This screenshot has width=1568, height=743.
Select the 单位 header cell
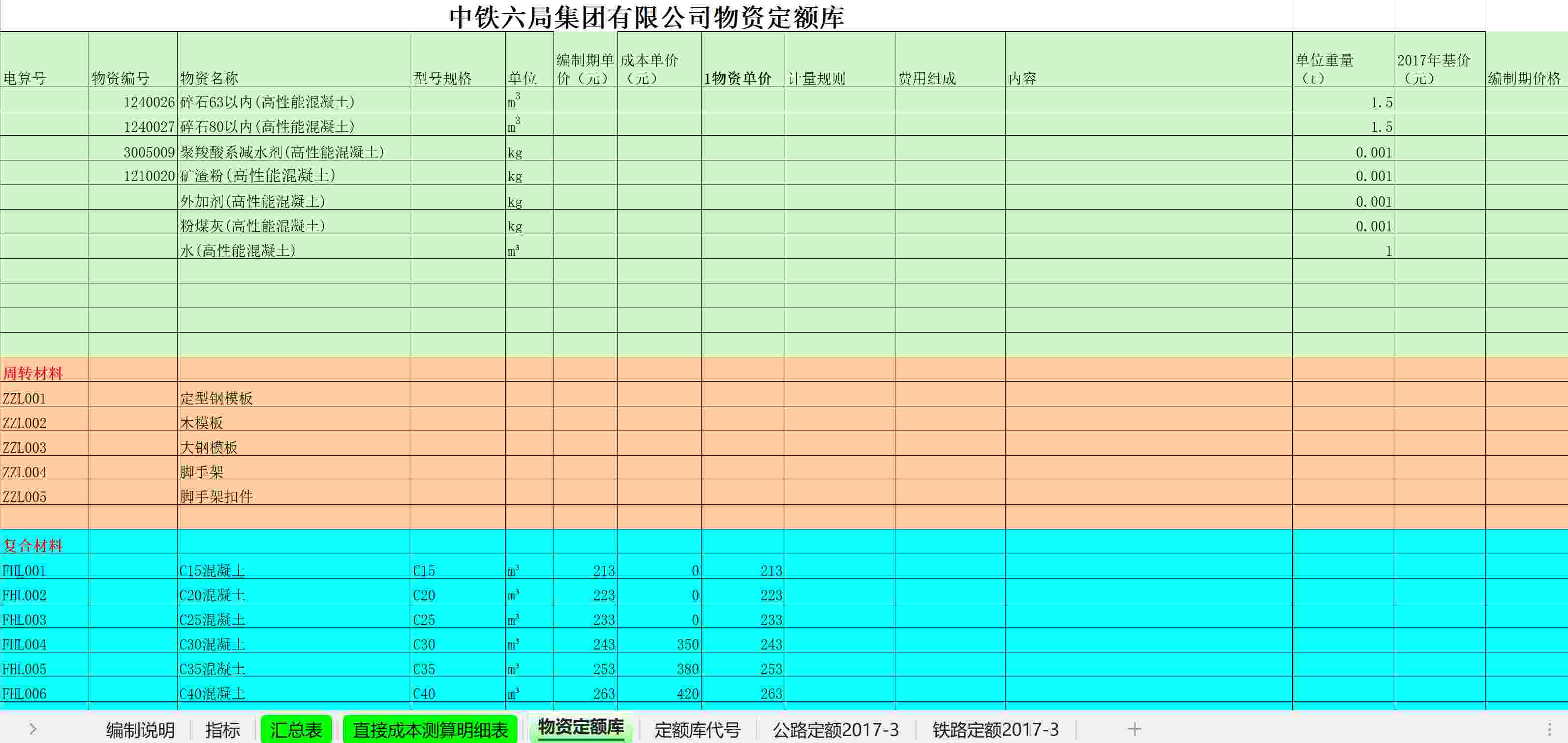pyautogui.click(x=529, y=60)
